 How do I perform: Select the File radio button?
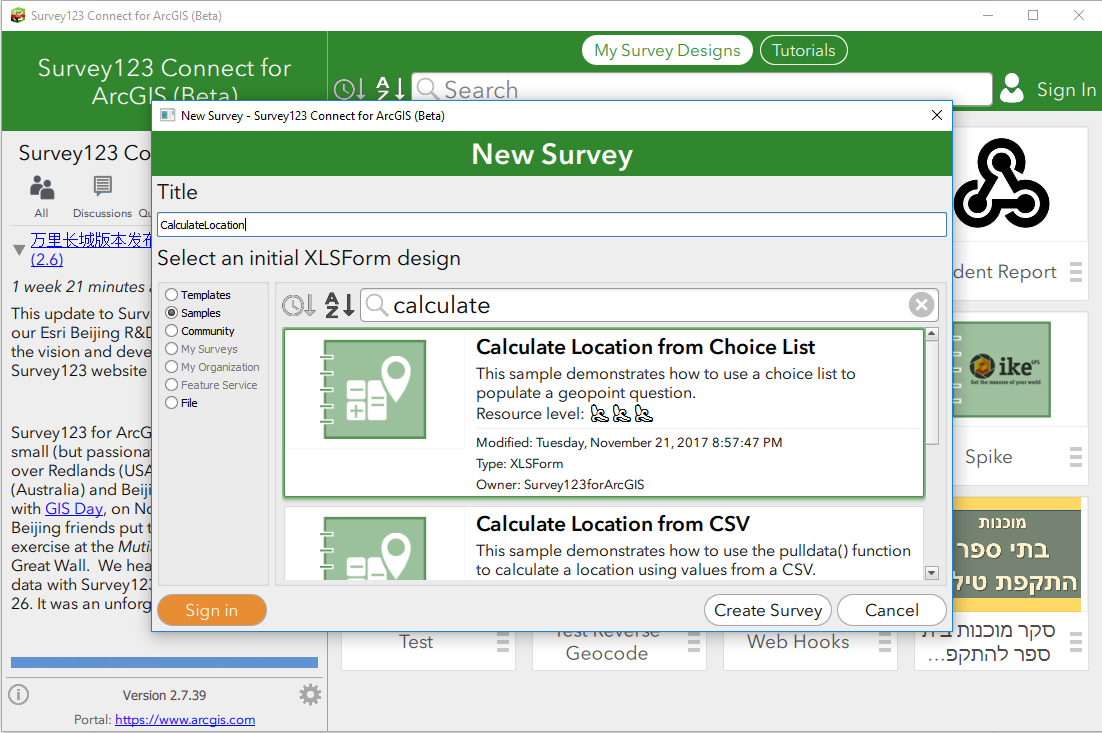[x=171, y=403]
